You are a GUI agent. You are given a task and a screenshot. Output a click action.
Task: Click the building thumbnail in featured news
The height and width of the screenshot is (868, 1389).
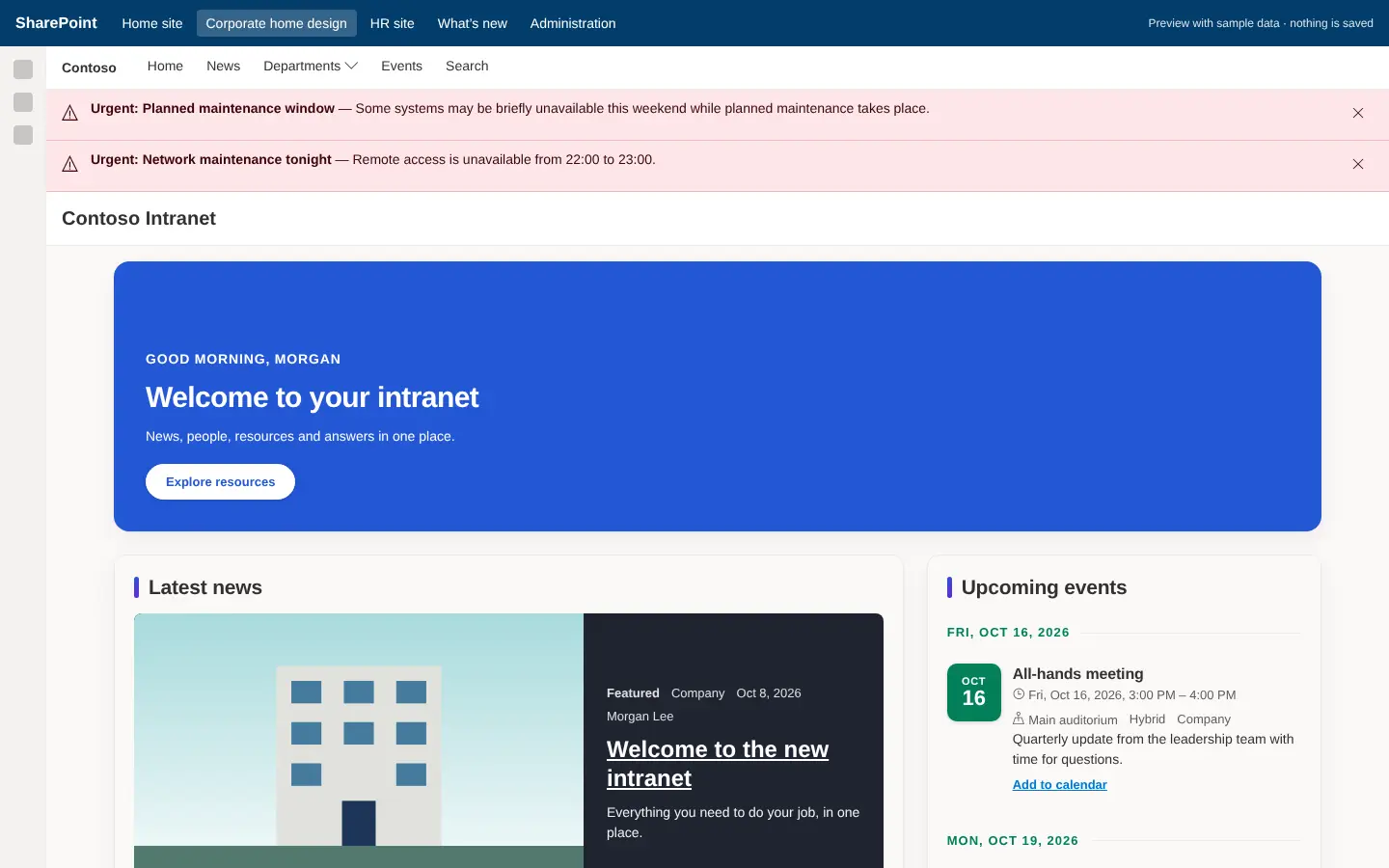[359, 741]
